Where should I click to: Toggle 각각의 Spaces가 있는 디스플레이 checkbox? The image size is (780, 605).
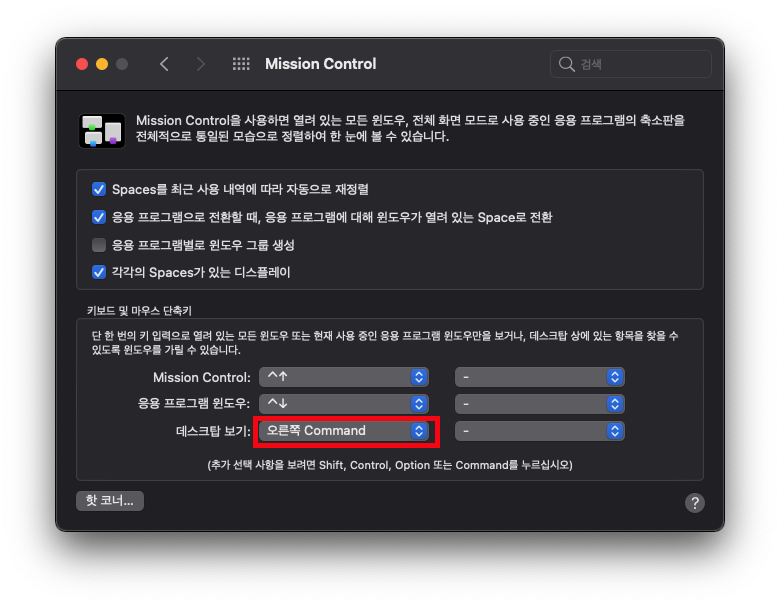[99, 272]
